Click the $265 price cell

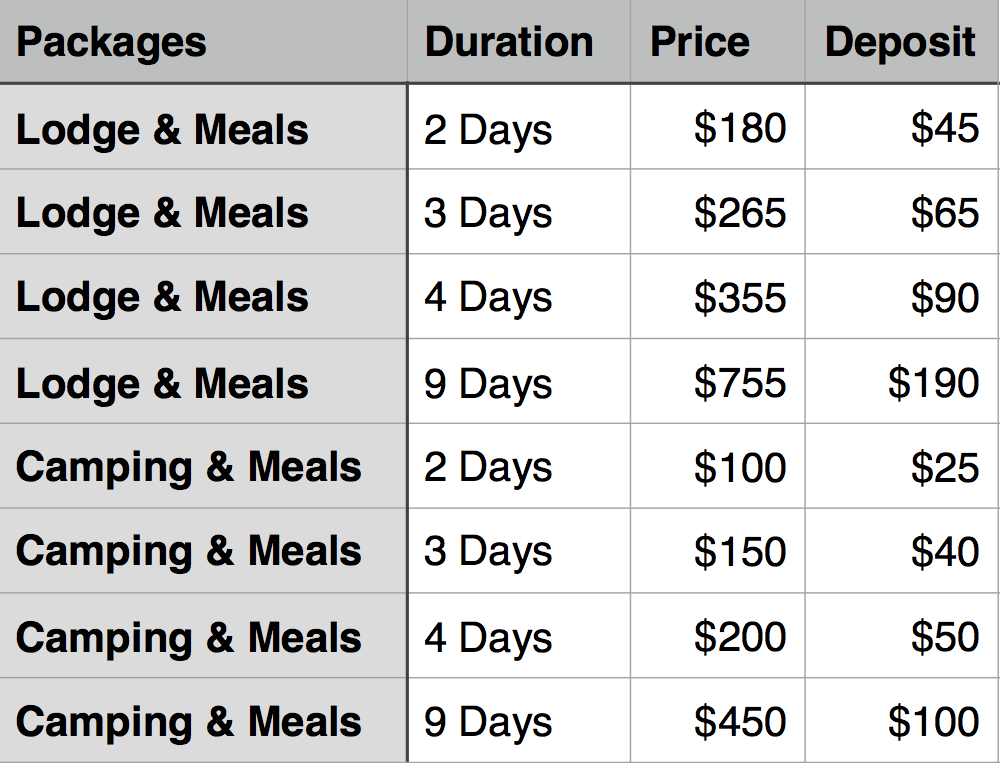717,212
